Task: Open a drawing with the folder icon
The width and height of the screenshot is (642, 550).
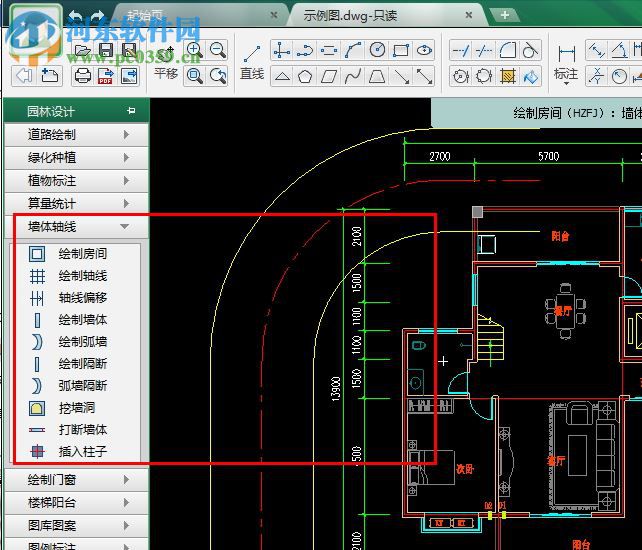Action: (x=83, y=51)
